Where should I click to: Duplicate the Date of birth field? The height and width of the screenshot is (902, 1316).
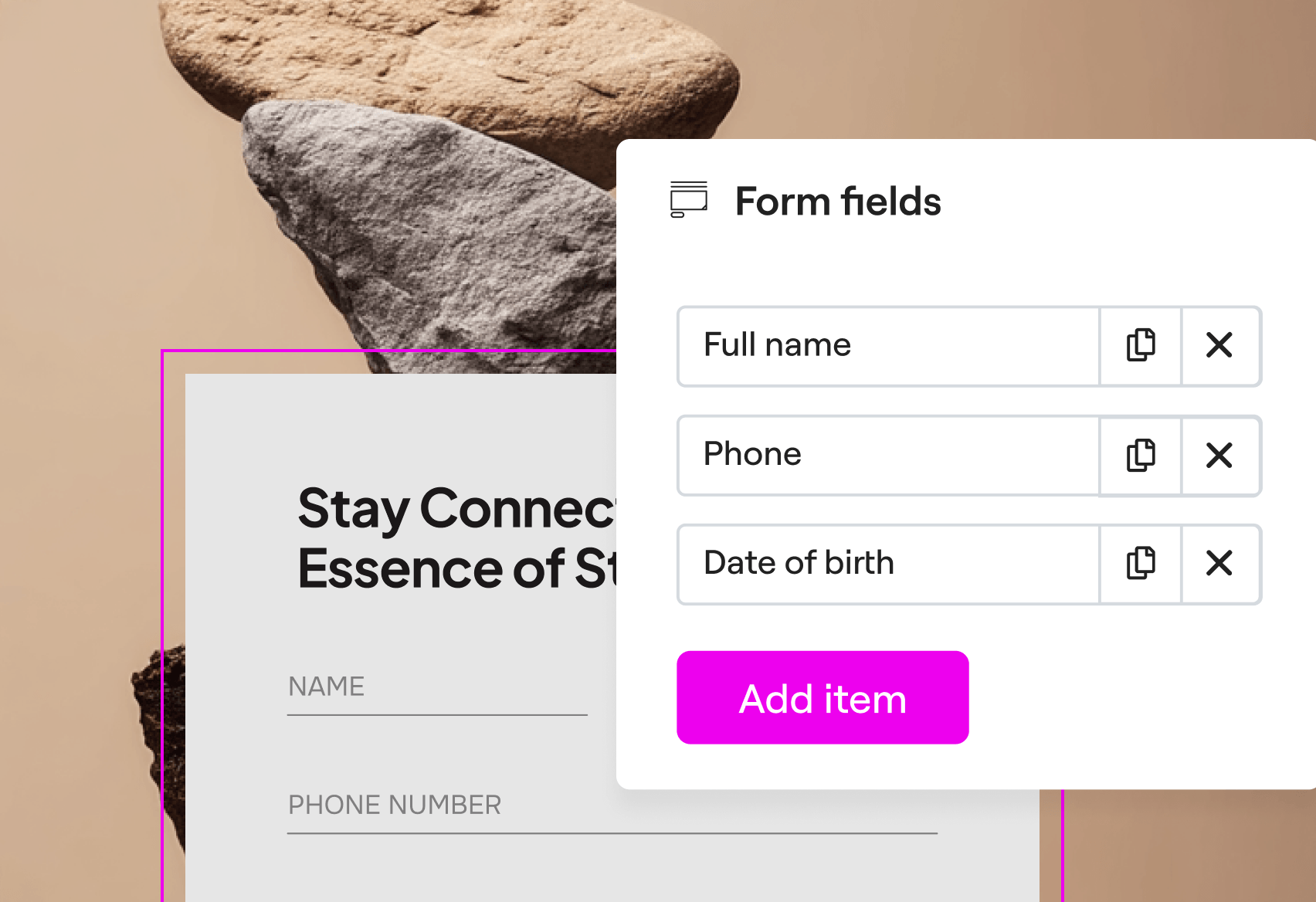click(x=1141, y=563)
